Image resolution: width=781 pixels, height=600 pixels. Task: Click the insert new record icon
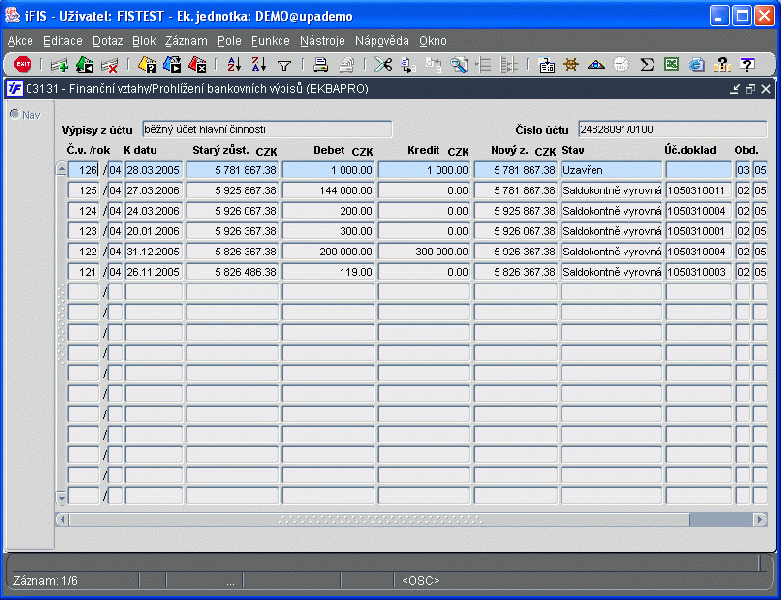tap(59, 65)
